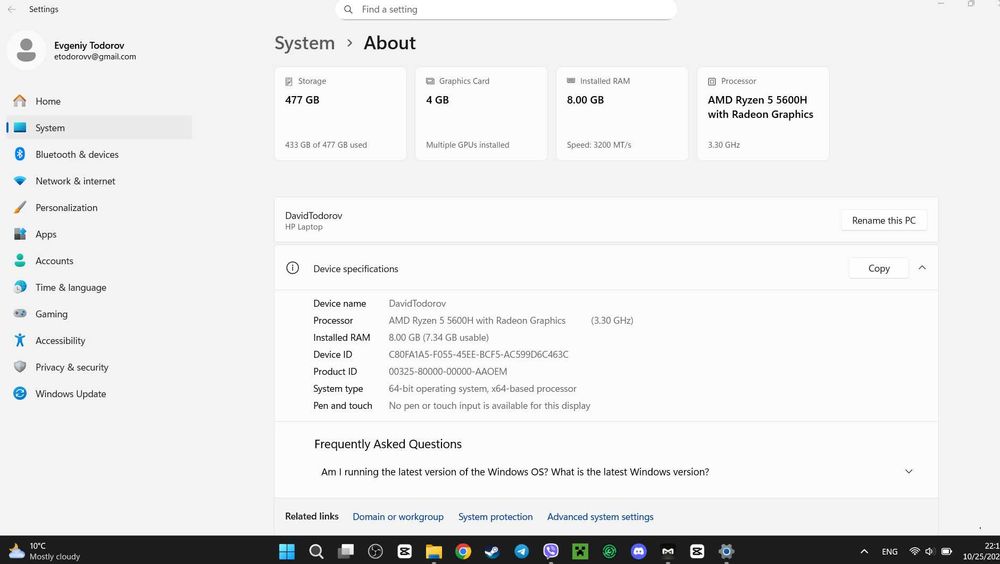Open the Domain or workgroup link
Screen dimensions: 1000x564
[x=398, y=517]
